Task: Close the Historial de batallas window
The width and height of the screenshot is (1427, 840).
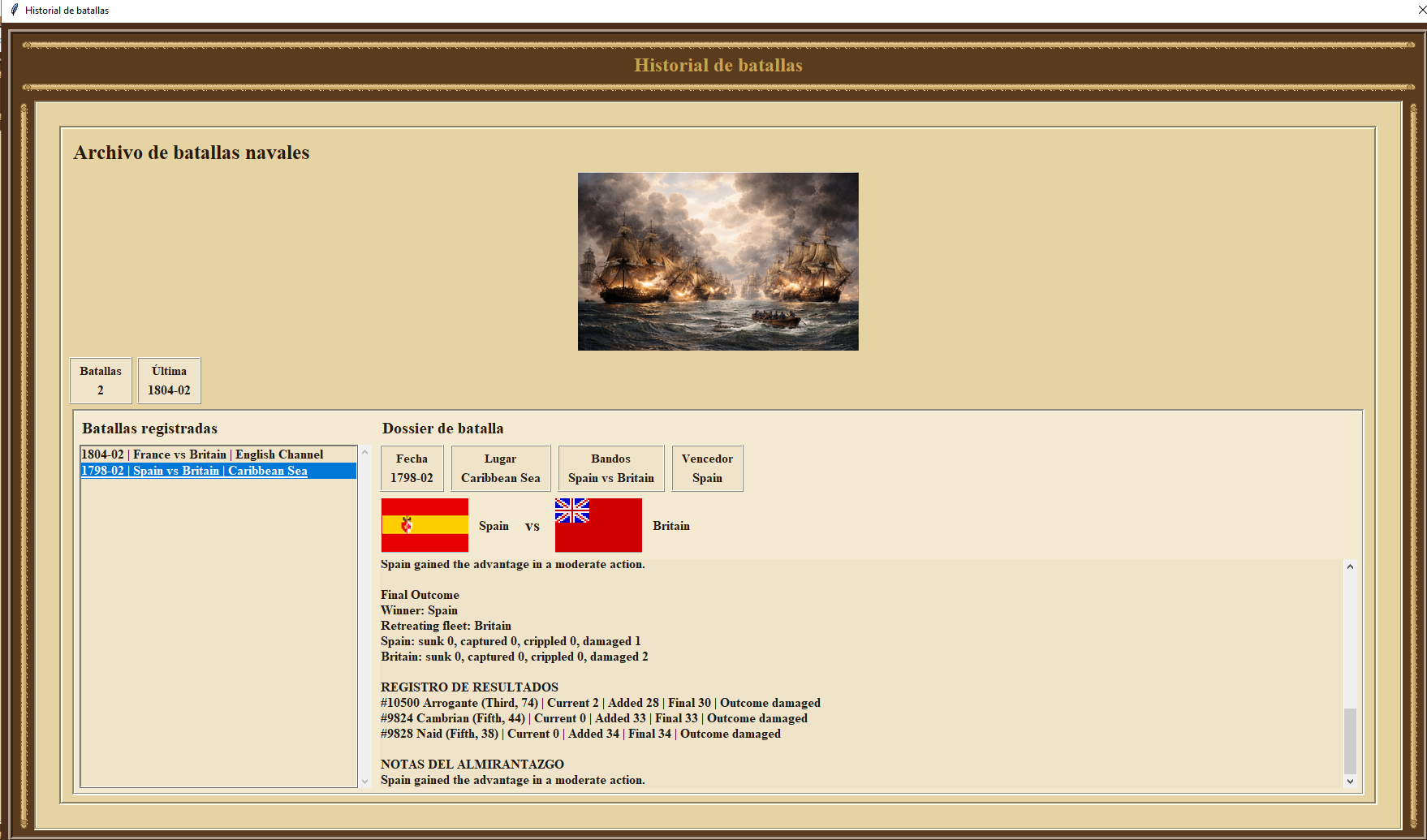Action: click(1421, 11)
